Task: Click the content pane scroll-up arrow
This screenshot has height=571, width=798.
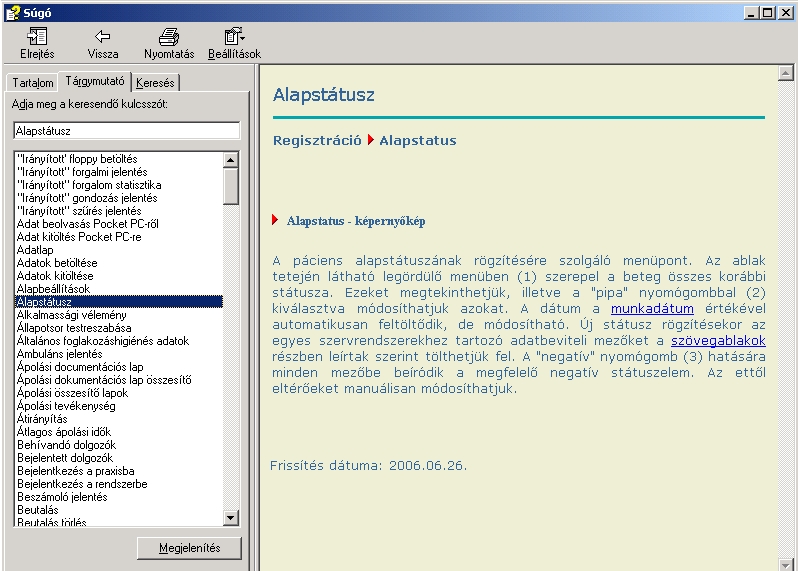Action: [x=785, y=74]
